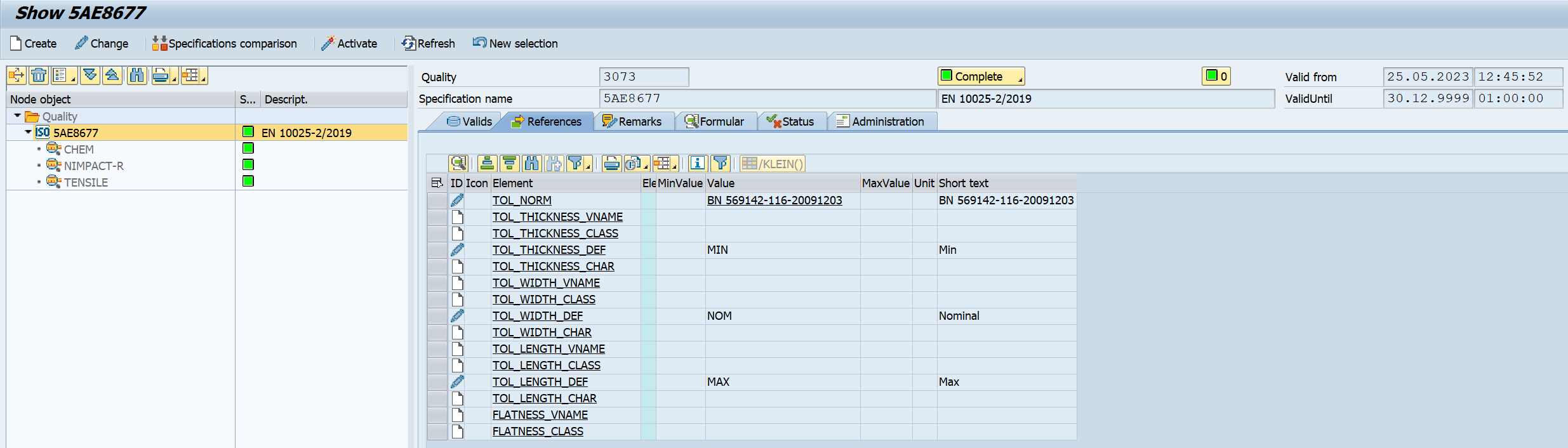Click the Details magnifier icon in grid toolbar
Image resolution: width=1568 pixels, height=448 pixels.
point(458,164)
